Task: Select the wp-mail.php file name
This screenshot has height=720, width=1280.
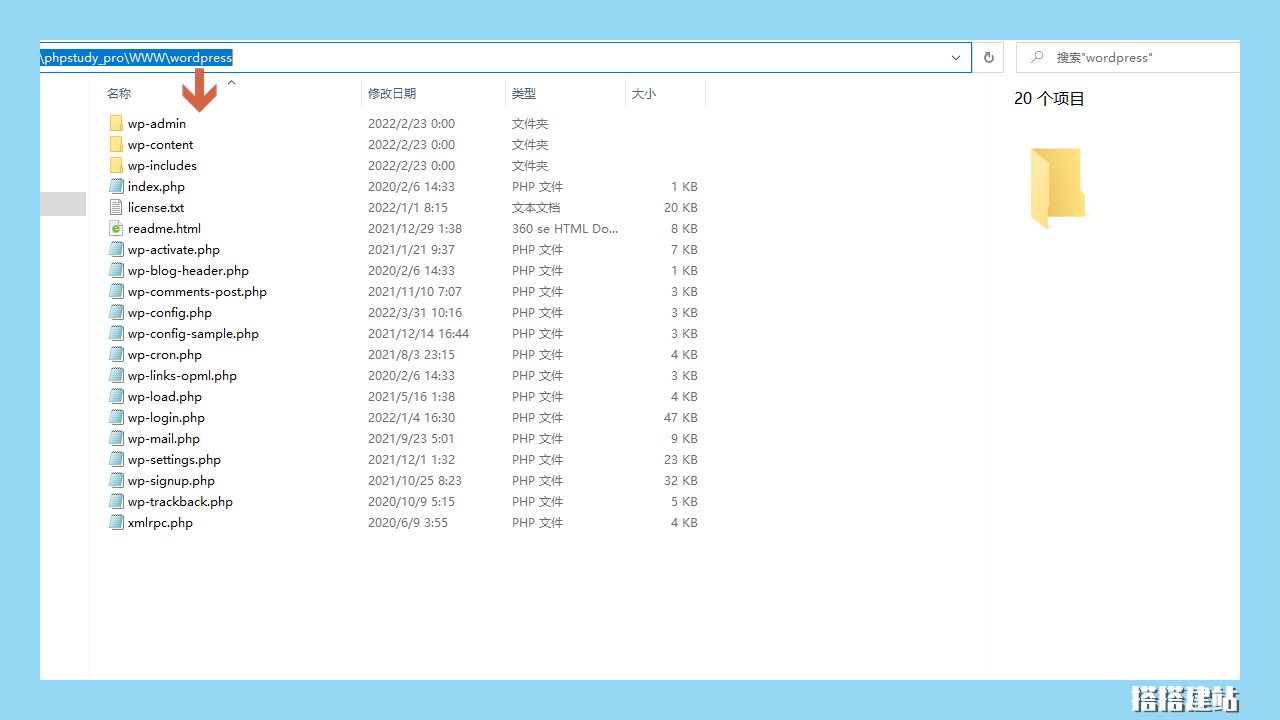Action: (164, 439)
